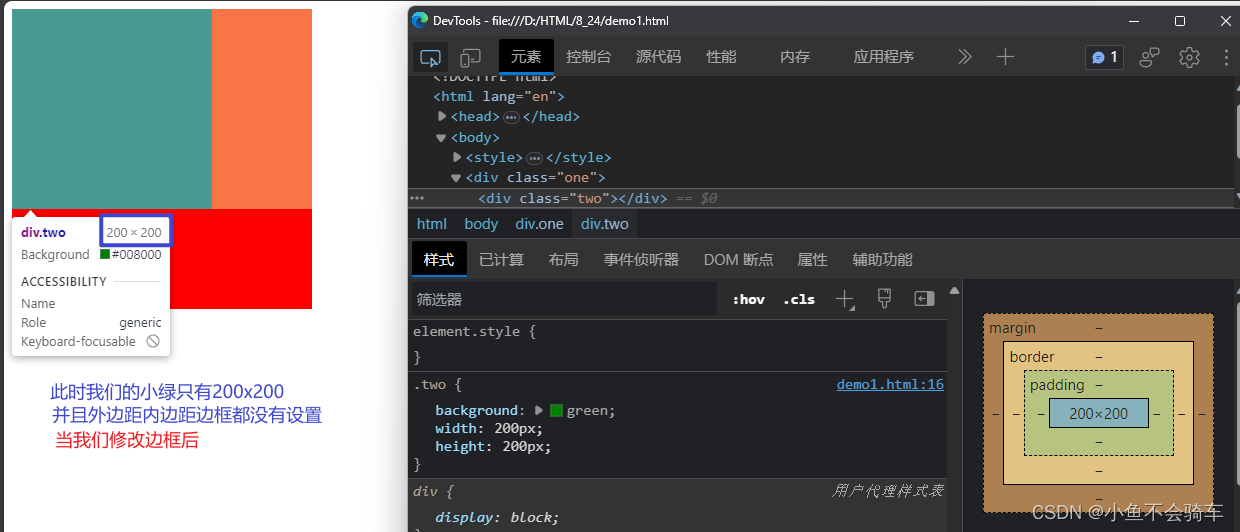Click the margin label in box model
This screenshot has height=532, width=1240.
tap(1012, 328)
